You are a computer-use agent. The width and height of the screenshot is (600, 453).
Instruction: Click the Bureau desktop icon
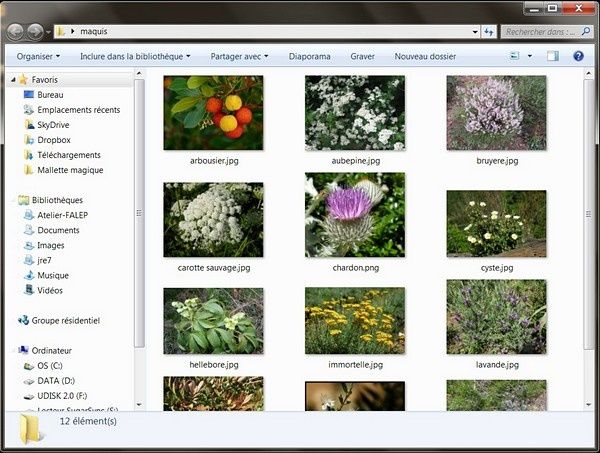point(29,94)
